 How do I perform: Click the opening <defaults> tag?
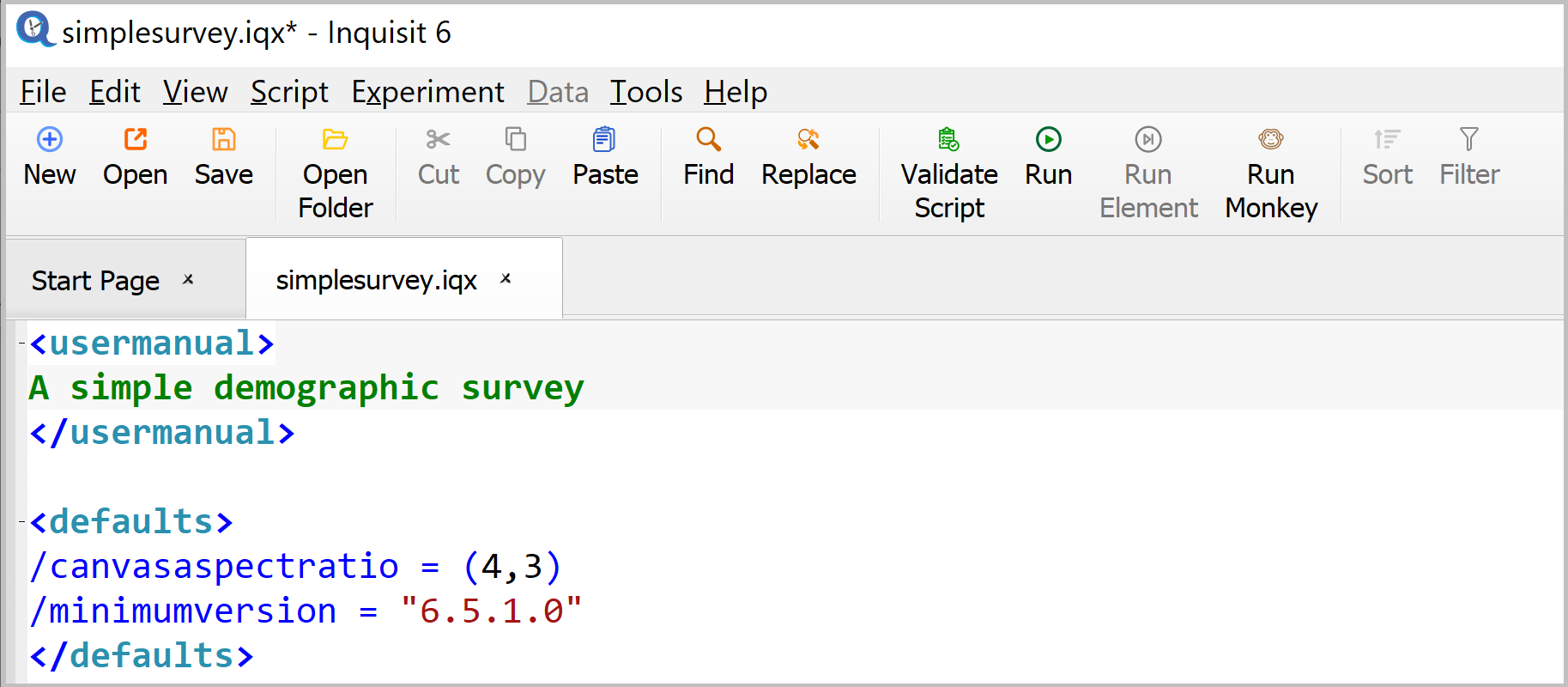(x=131, y=521)
